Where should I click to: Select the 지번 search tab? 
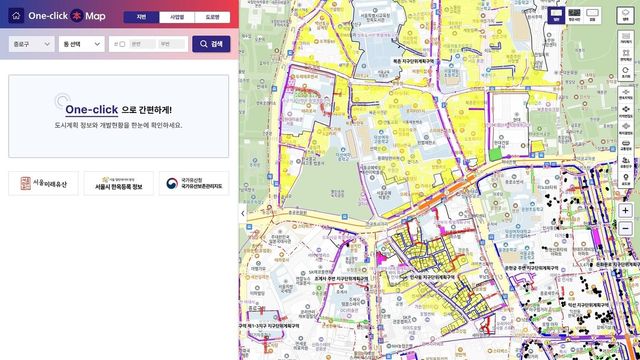tap(141, 17)
